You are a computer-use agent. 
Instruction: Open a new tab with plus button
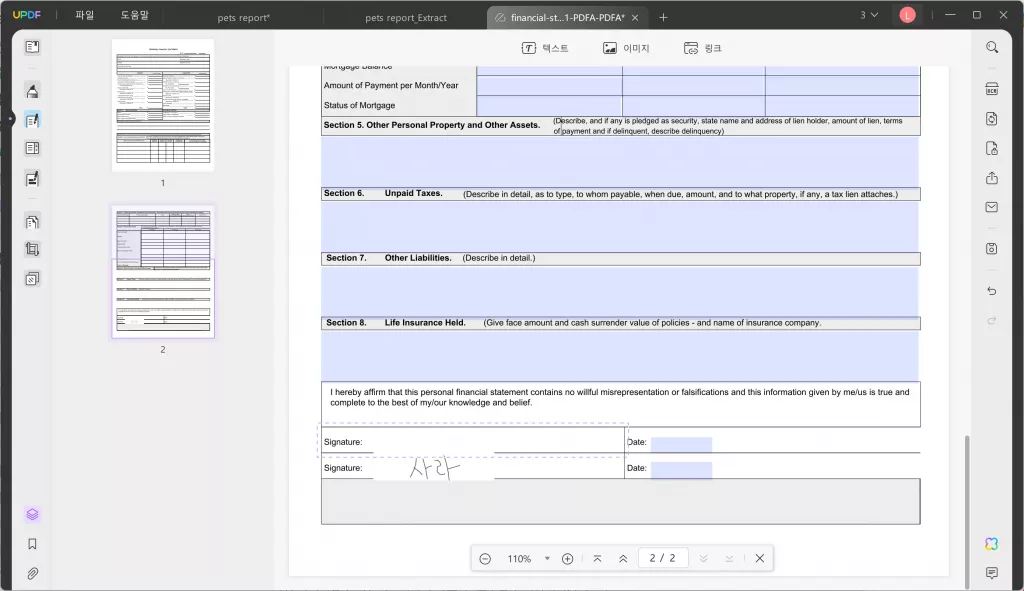(664, 18)
